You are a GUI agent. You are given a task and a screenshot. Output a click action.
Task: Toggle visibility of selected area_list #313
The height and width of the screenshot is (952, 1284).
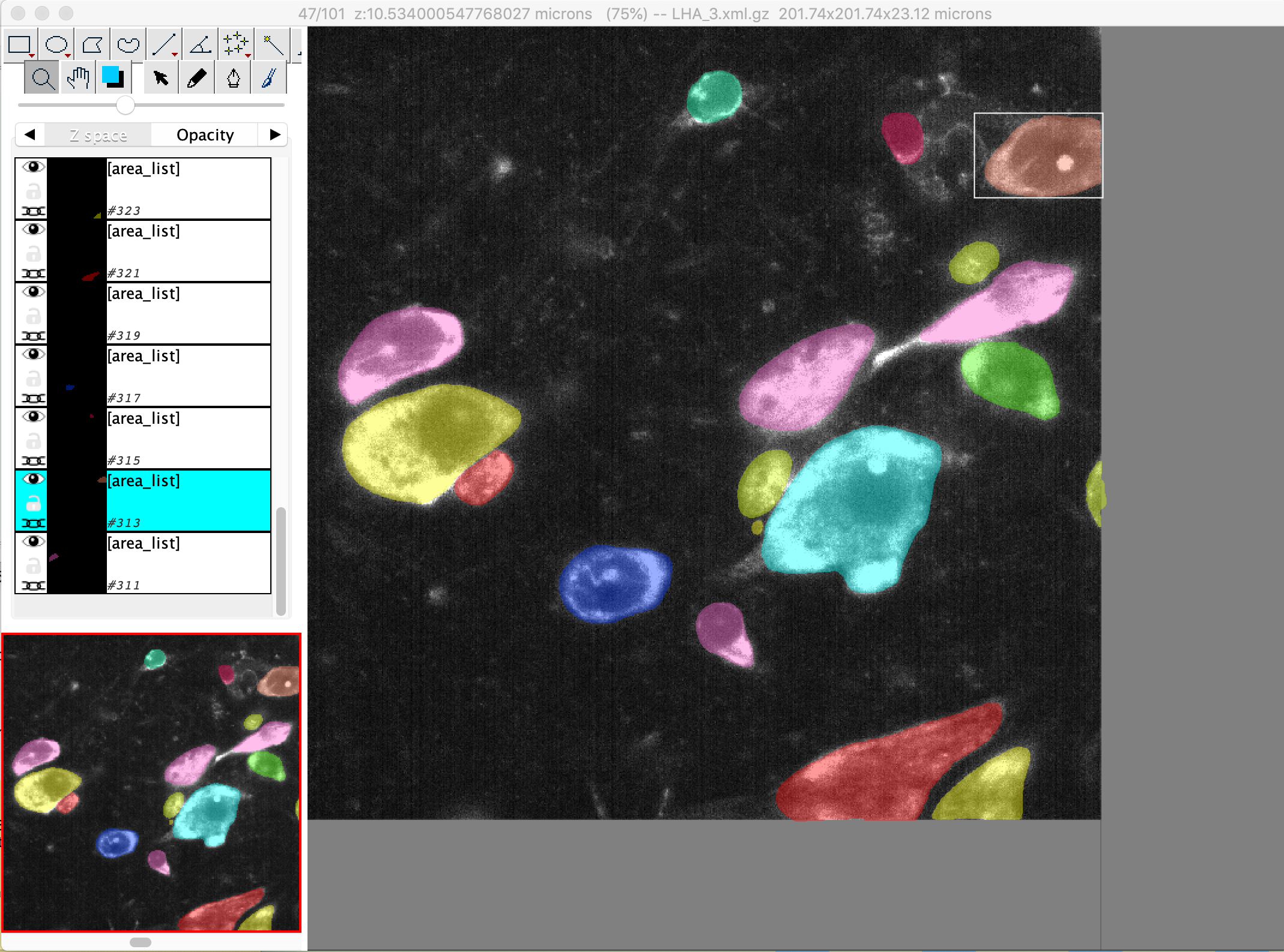34,479
